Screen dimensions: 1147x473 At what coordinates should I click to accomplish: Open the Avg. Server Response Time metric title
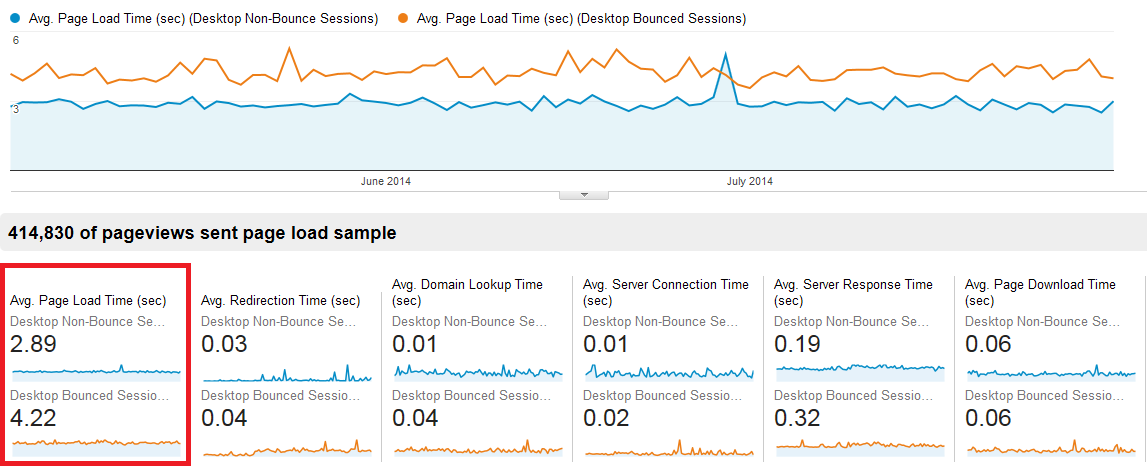click(853, 285)
